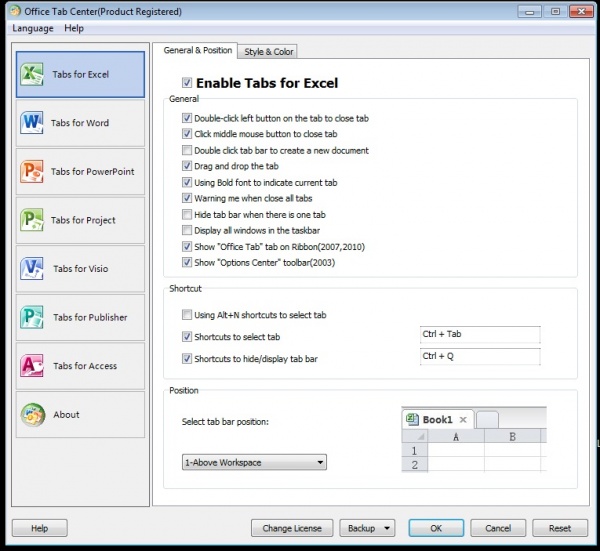Open the Help menu in the menu bar
Image resolution: width=600 pixels, height=551 pixels.
click(74, 28)
